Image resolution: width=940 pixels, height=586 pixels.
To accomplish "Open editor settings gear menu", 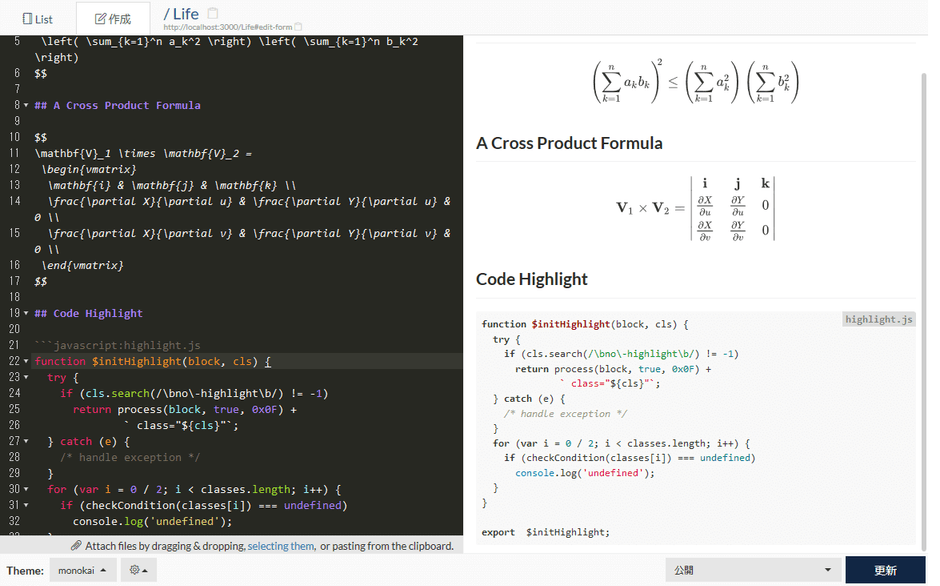I will 138,570.
